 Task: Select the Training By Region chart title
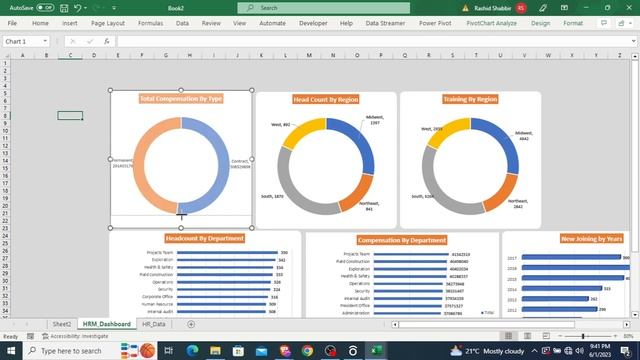point(470,99)
